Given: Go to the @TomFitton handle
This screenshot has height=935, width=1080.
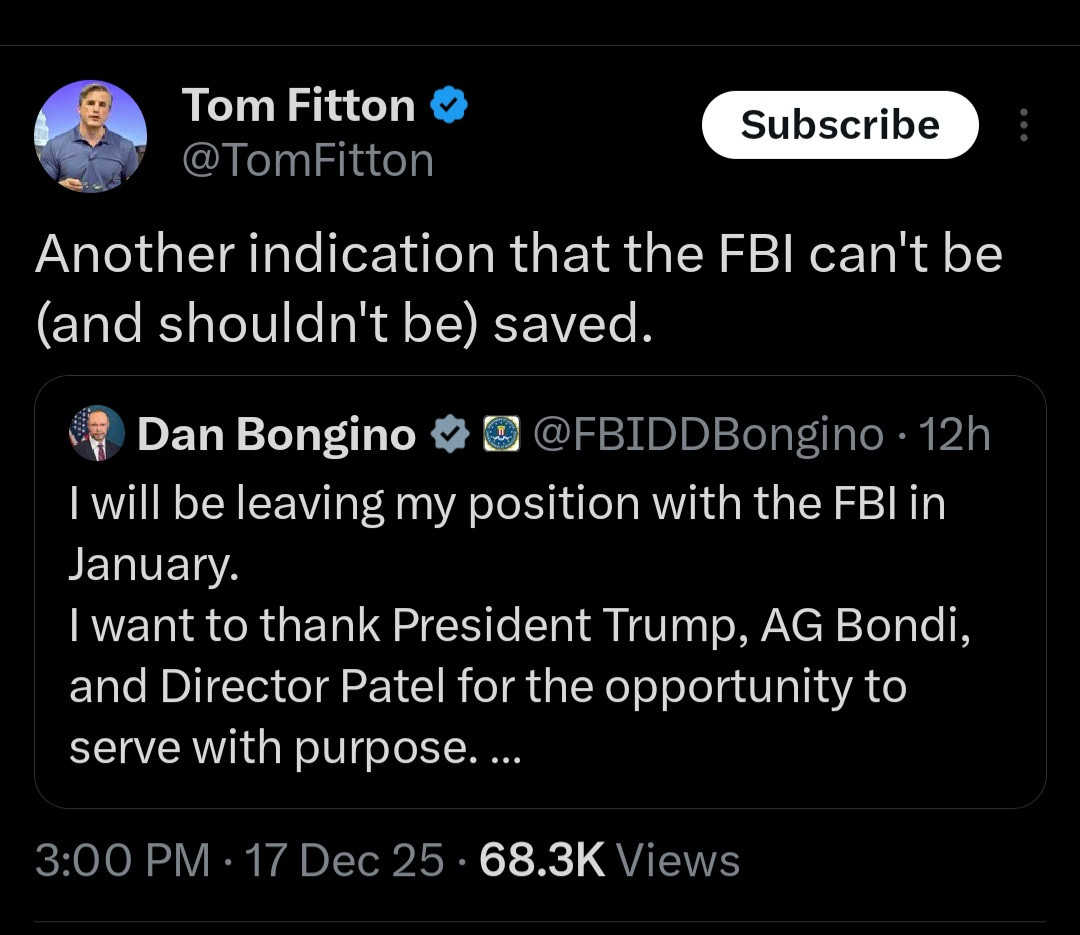Looking at the screenshot, I should coord(307,160).
